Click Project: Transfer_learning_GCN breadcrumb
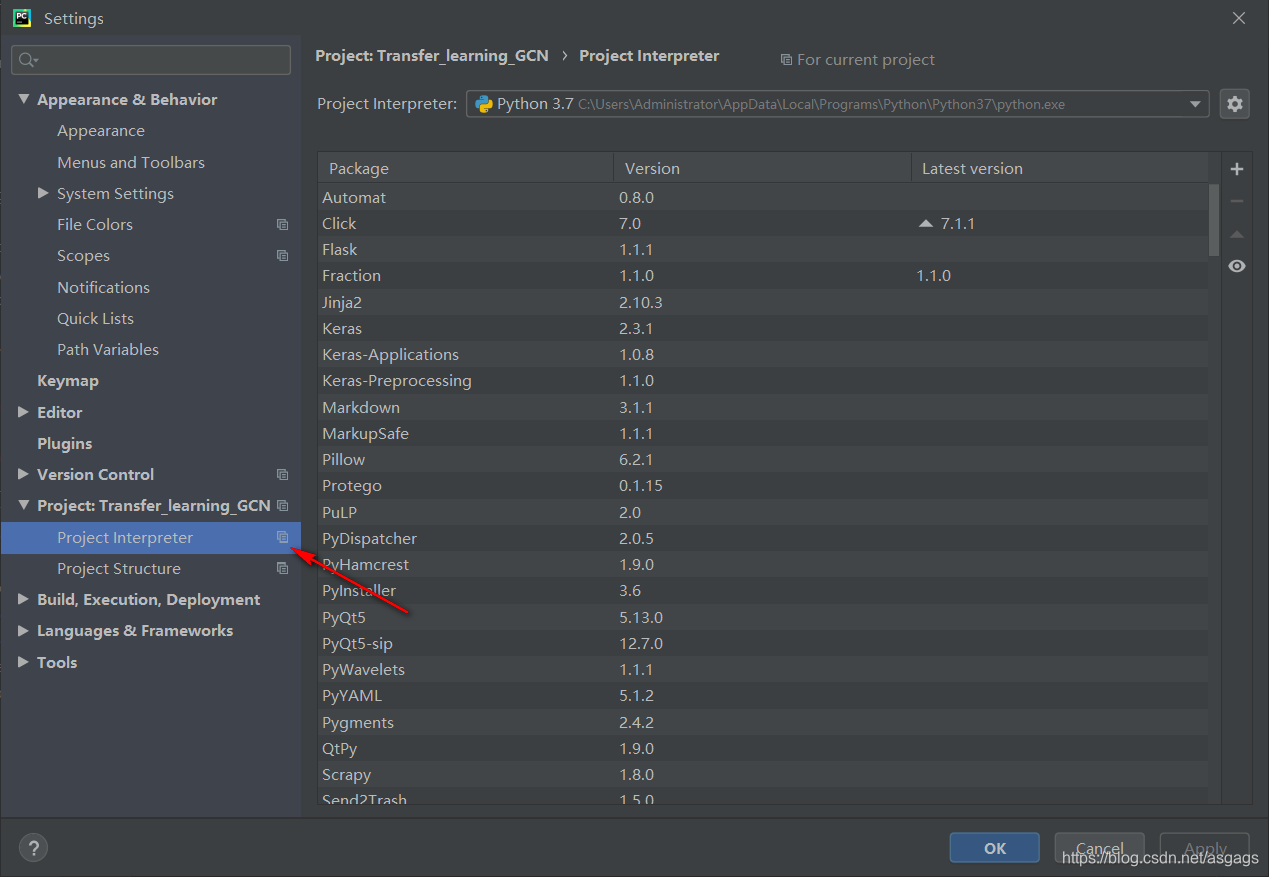Viewport: 1269px width, 877px height. pyautogui.click(x=432, y=56)
